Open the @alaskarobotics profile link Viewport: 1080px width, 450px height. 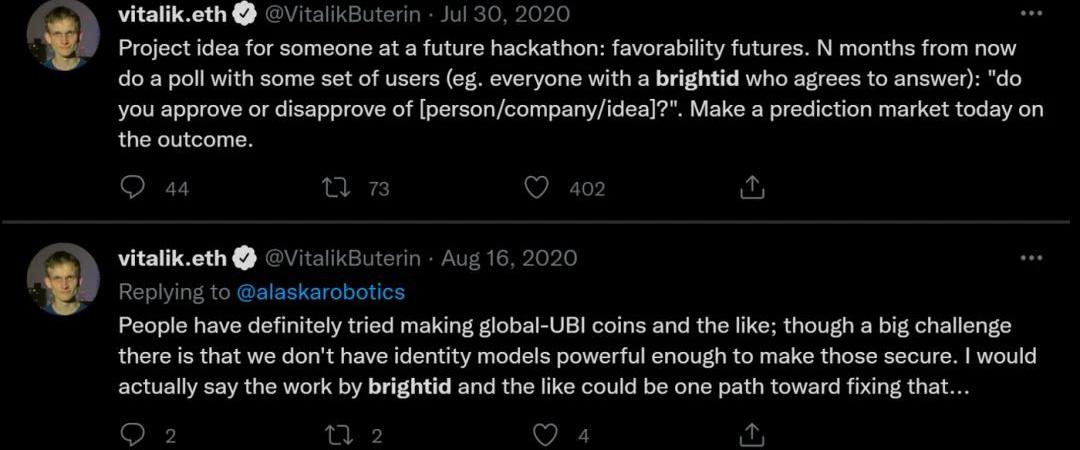(x=320, y=292)
